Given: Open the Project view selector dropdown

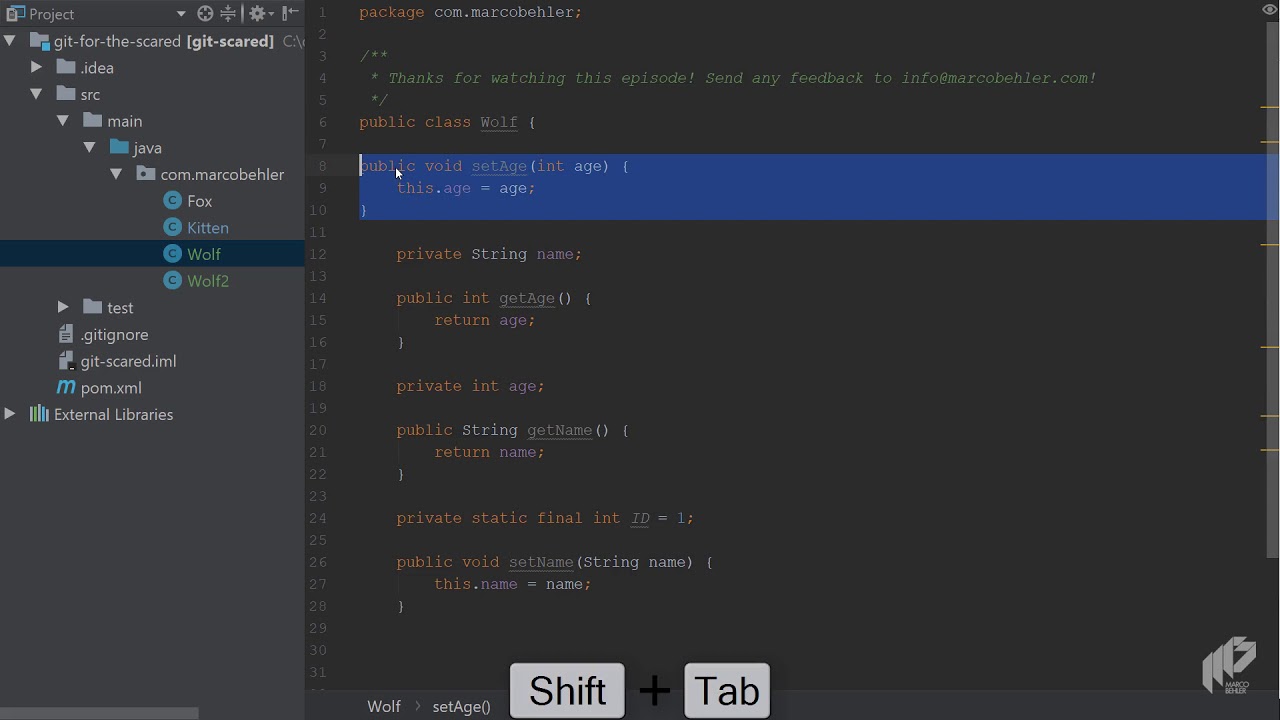Looking at the screenshot, I should point(181,14).
